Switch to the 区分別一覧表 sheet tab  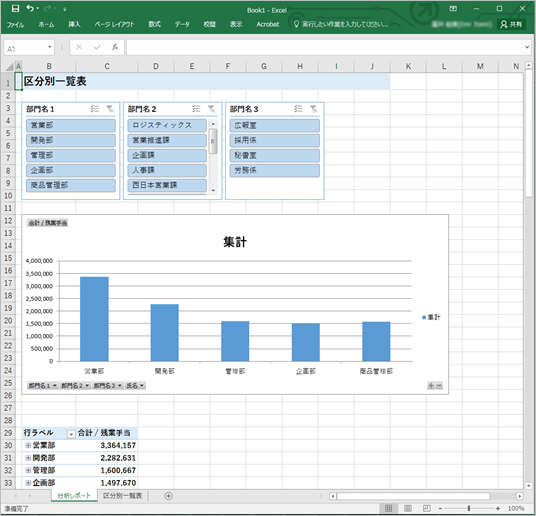coord(122,496)
